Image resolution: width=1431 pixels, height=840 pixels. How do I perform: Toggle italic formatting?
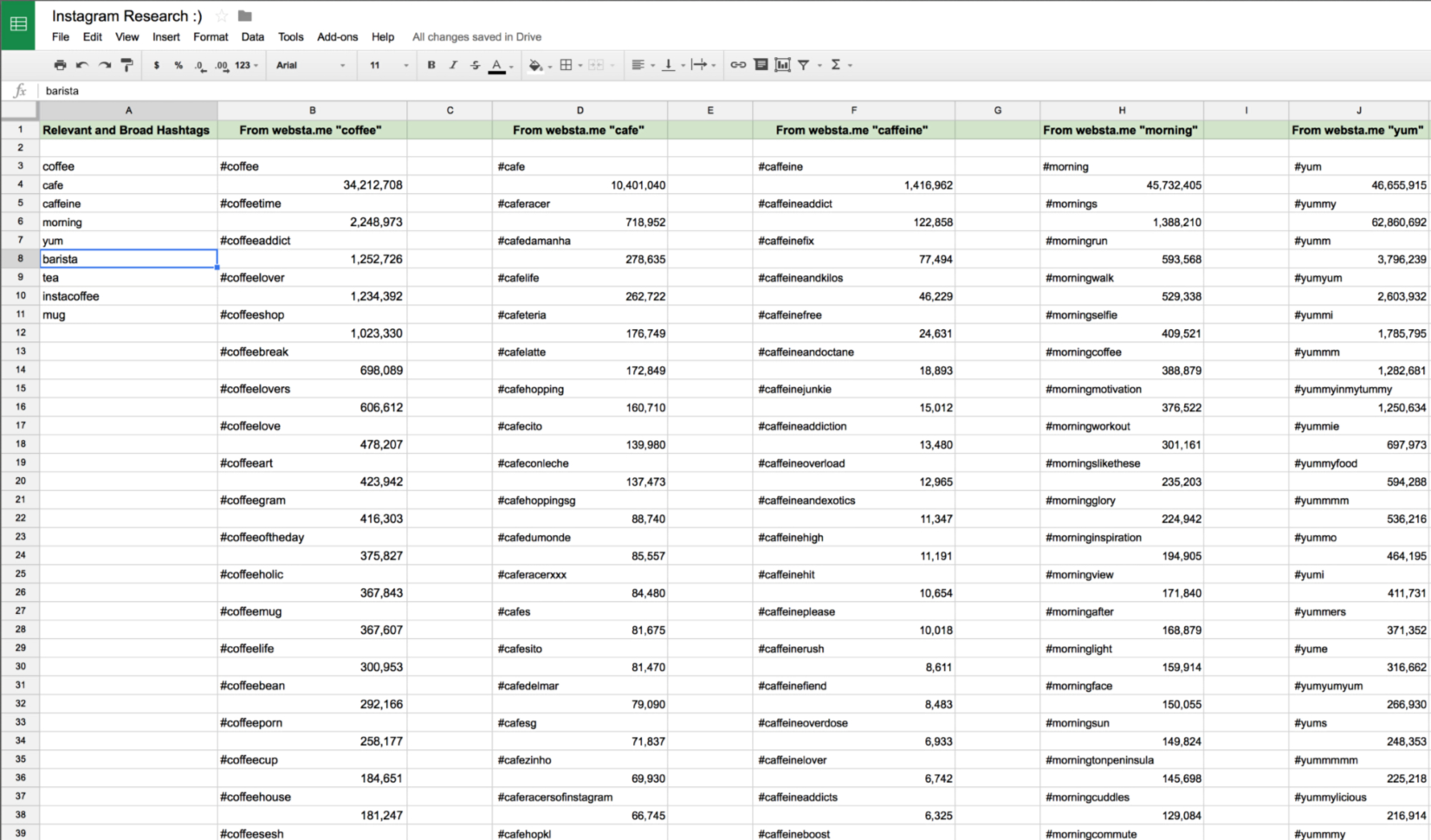(x=452, y=65)
